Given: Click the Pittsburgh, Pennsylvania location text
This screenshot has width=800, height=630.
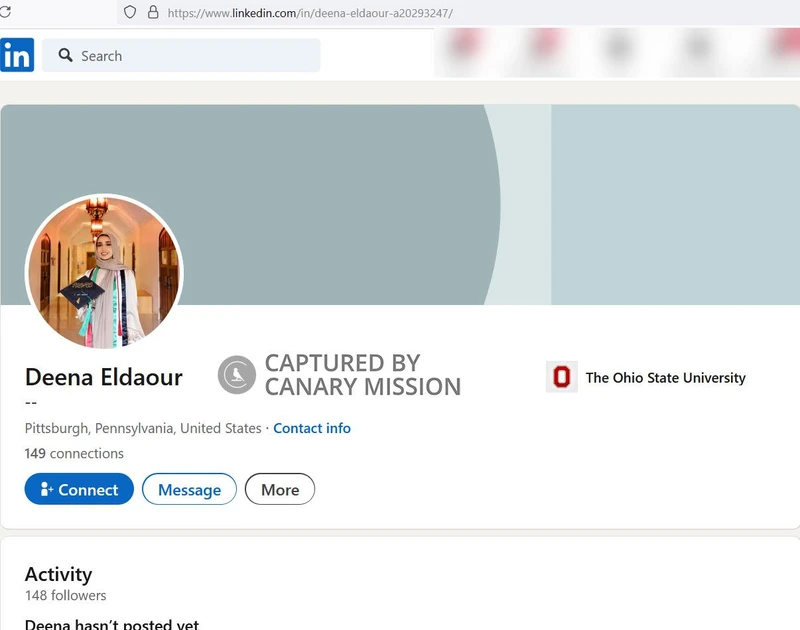Looking at the screenshot, I should [x=140, y=428].
